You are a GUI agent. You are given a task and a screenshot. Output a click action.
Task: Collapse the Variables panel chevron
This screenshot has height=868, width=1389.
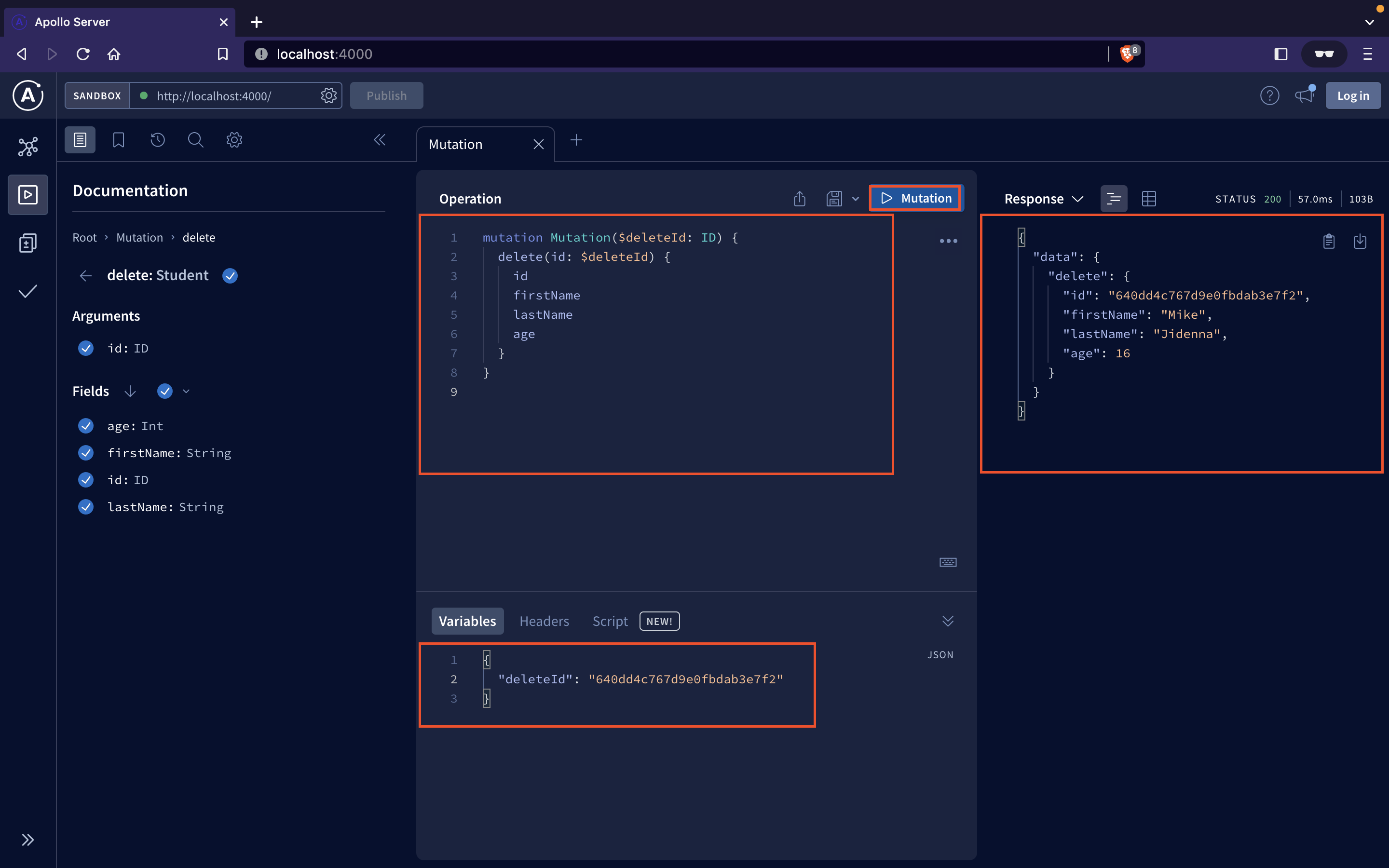948,621
